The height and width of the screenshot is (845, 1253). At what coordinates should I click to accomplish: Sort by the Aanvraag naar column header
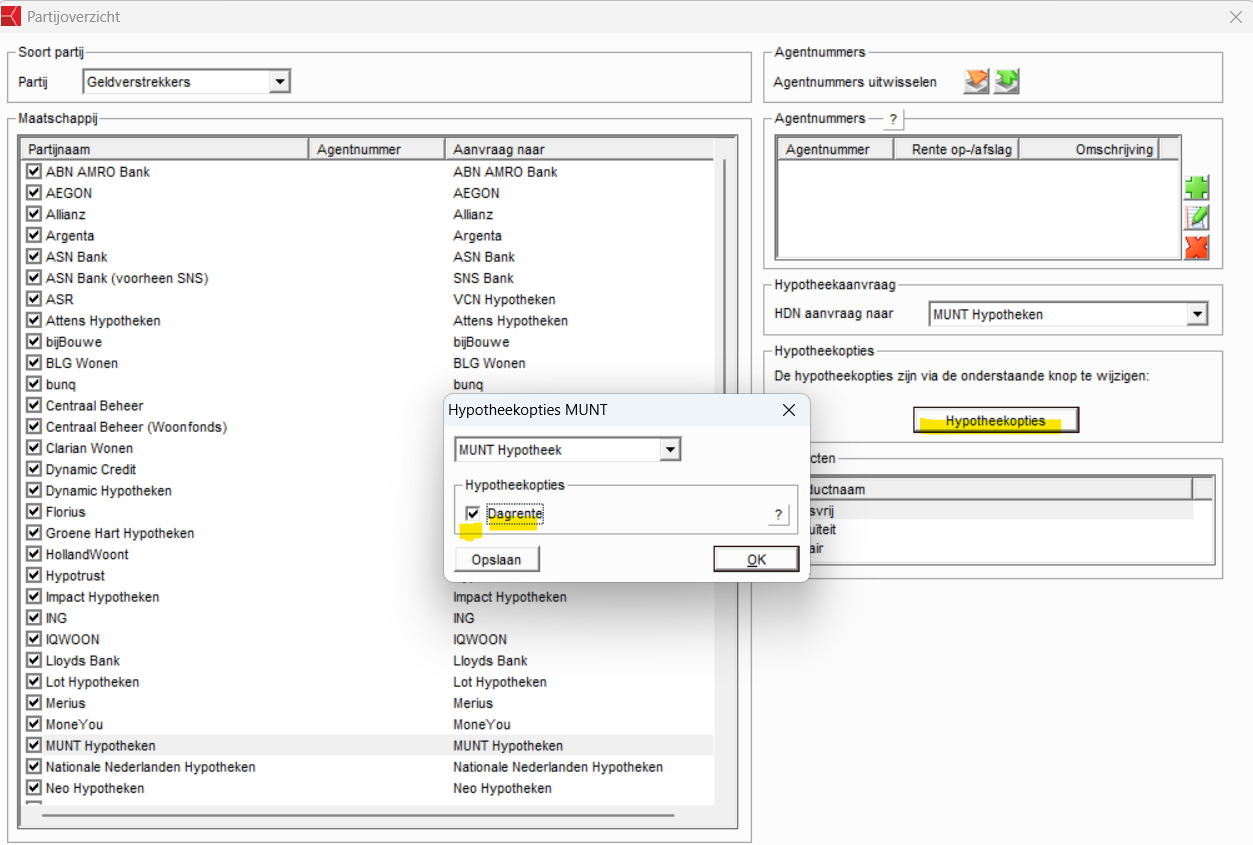[578, 150]
